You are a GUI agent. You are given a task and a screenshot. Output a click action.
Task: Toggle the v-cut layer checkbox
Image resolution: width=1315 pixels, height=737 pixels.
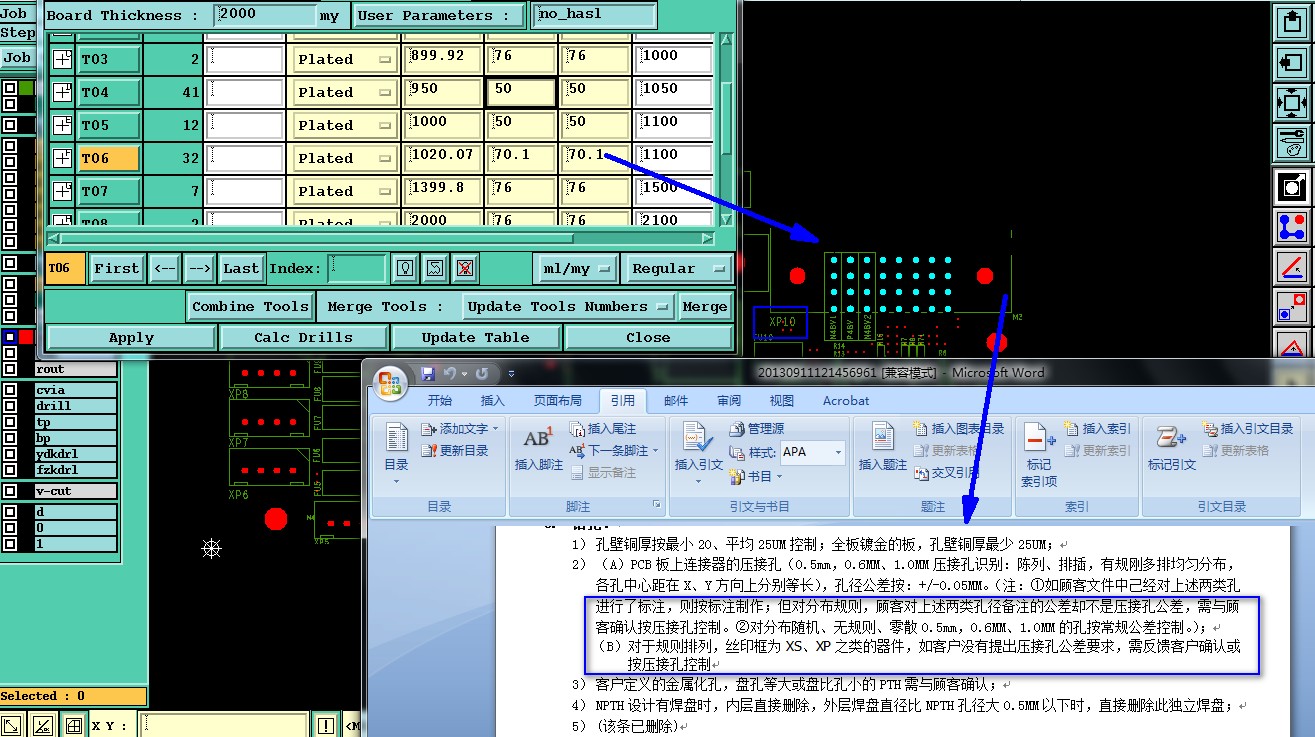[10, 491]
